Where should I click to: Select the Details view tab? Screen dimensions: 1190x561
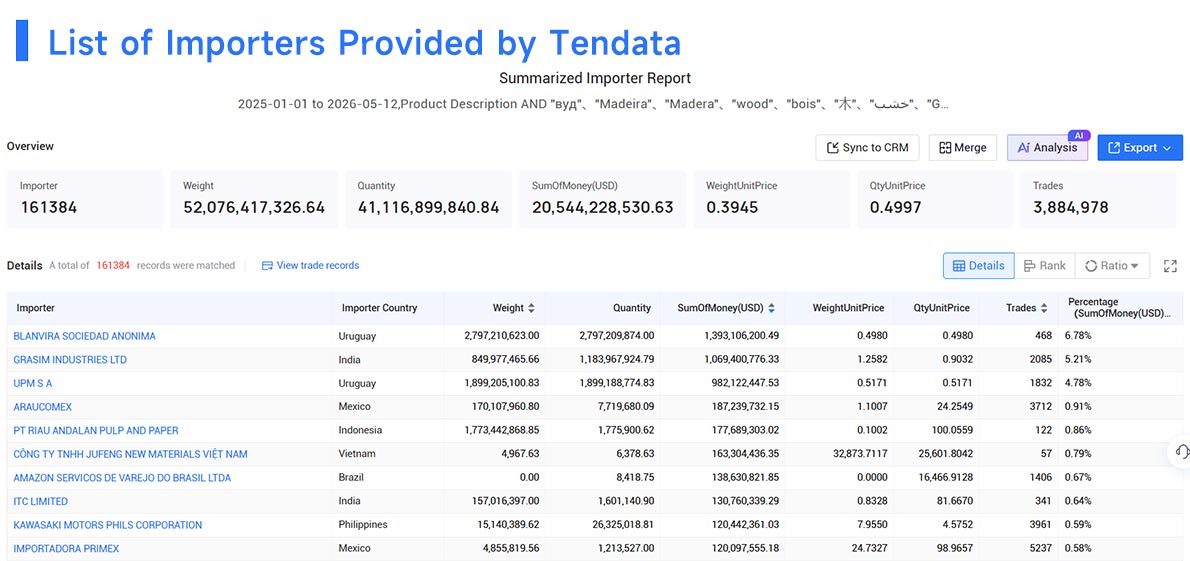pos(978,266)
